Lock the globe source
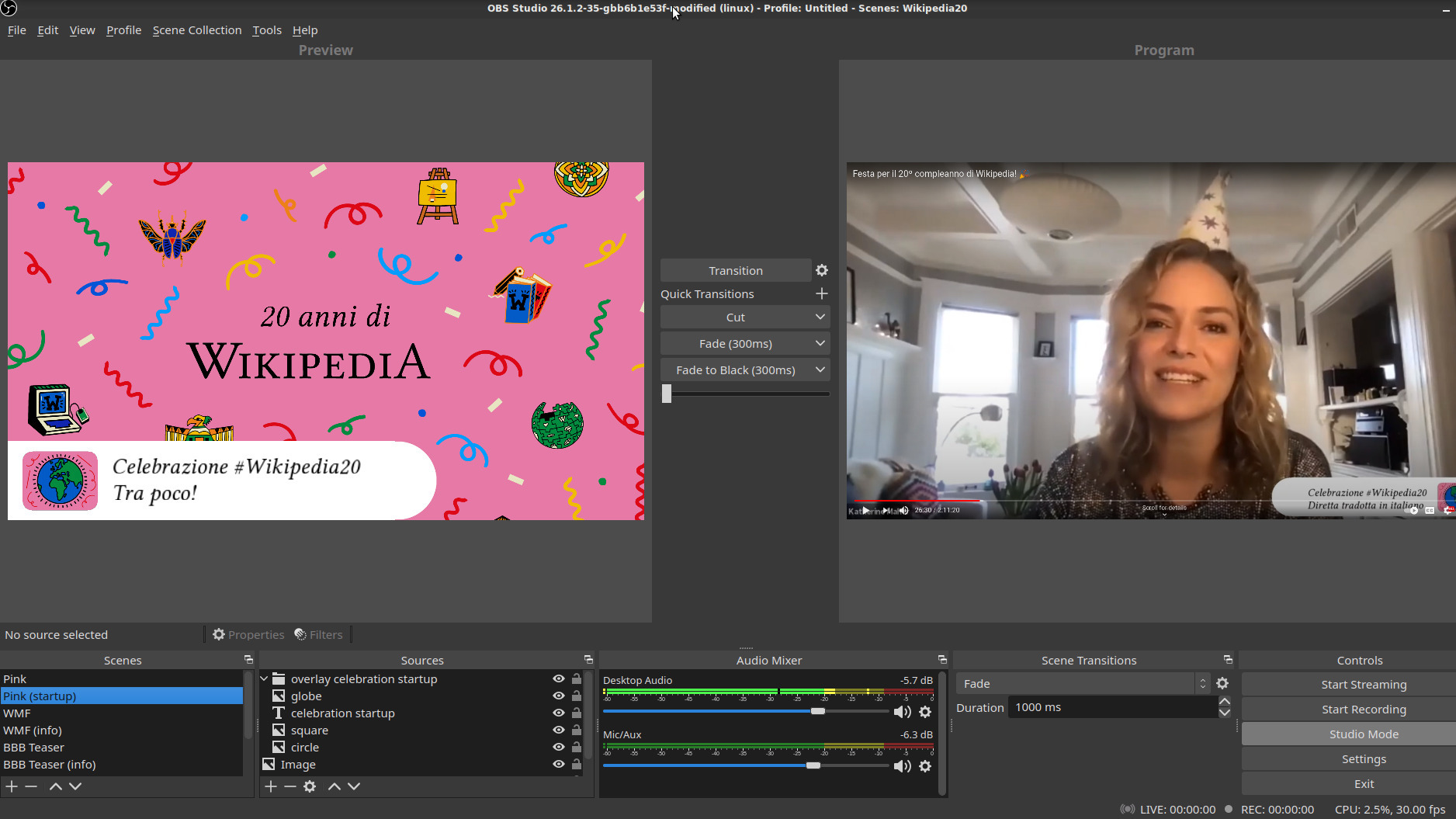 pos(577,696)
